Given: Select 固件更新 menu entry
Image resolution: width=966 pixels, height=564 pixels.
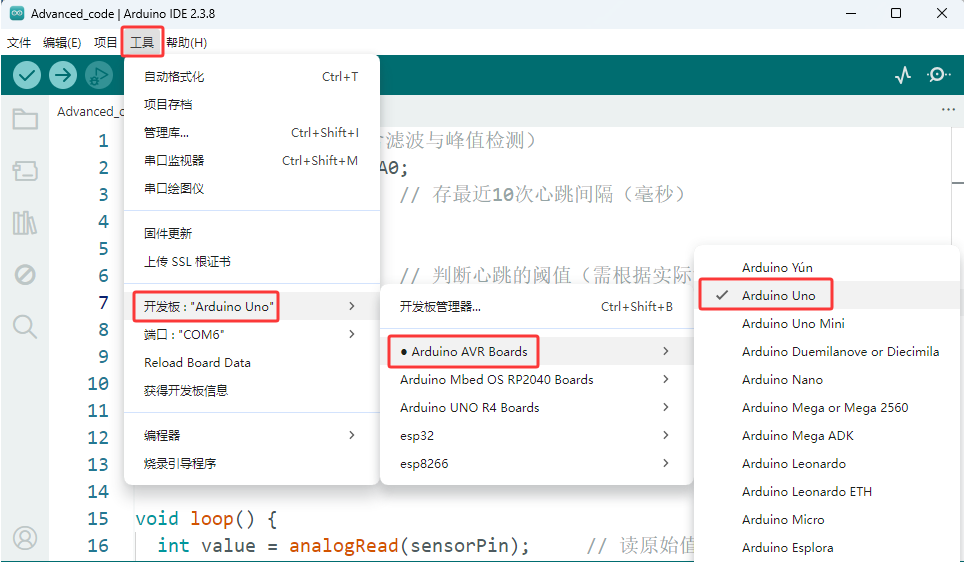Looking at the screenshot, I should pyautogui.click(x=251, y=234).
